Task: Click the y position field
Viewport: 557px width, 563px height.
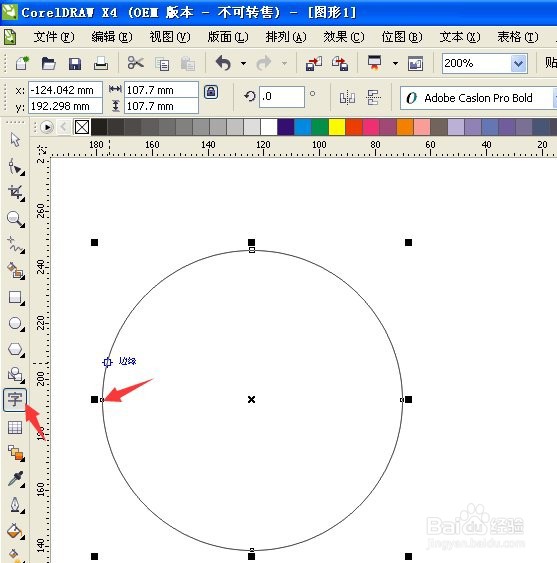Action: 65,106
